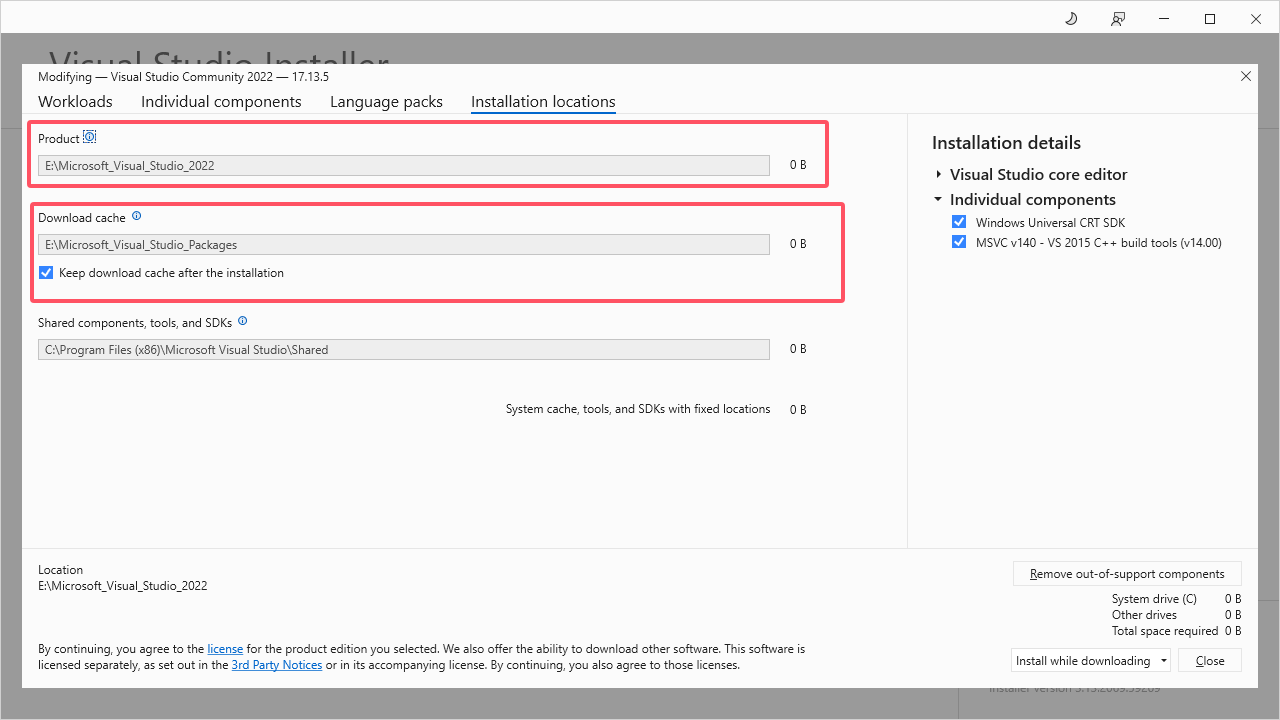The width and height of the screenshot is (1280, 720).
Task: Open the 3rd Party Notices link
Action: (277, 665)
